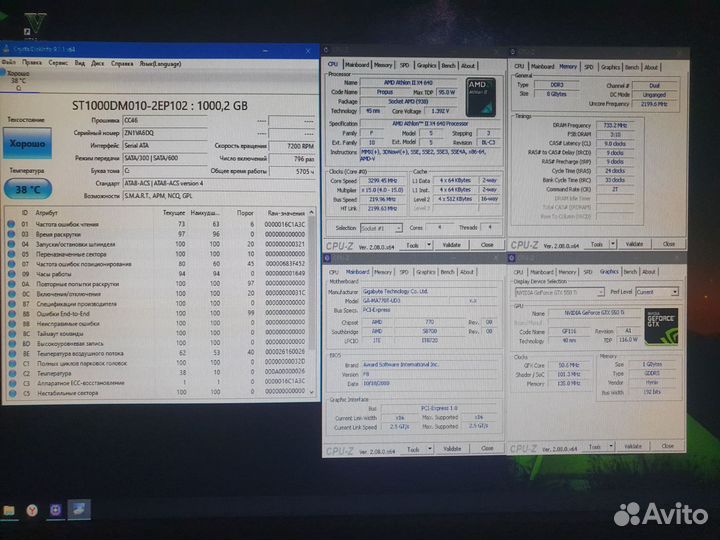
Task: Click the 38 °C temperature button
Action: click(28, 189)
